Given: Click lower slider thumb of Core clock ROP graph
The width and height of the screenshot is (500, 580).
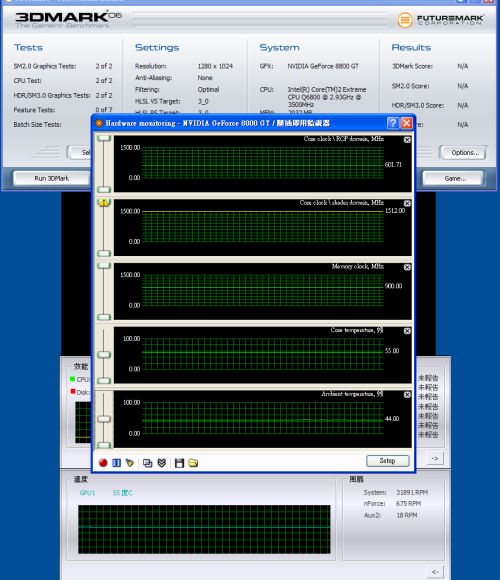Looking at the screenshot, I should tap(104, 189).
